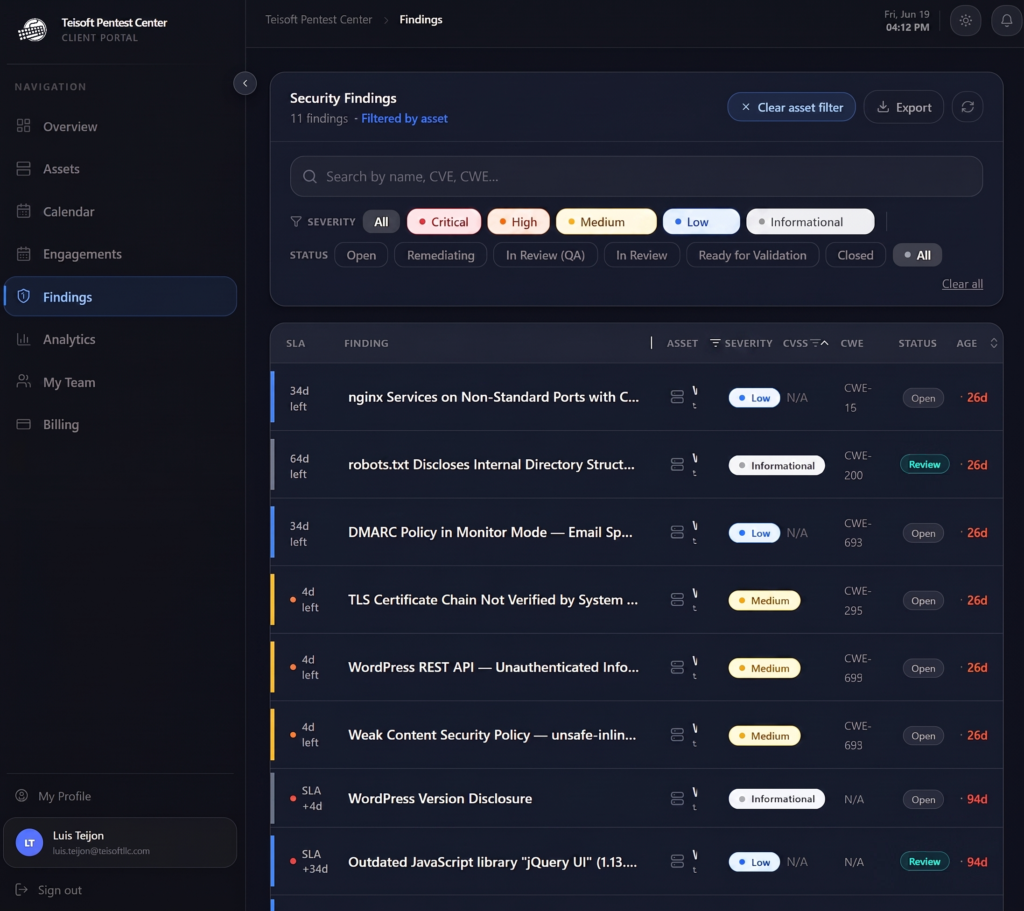This screenshot has width=1024, height=911.
Task: Clear the asset filter
Action: [792, 107]
